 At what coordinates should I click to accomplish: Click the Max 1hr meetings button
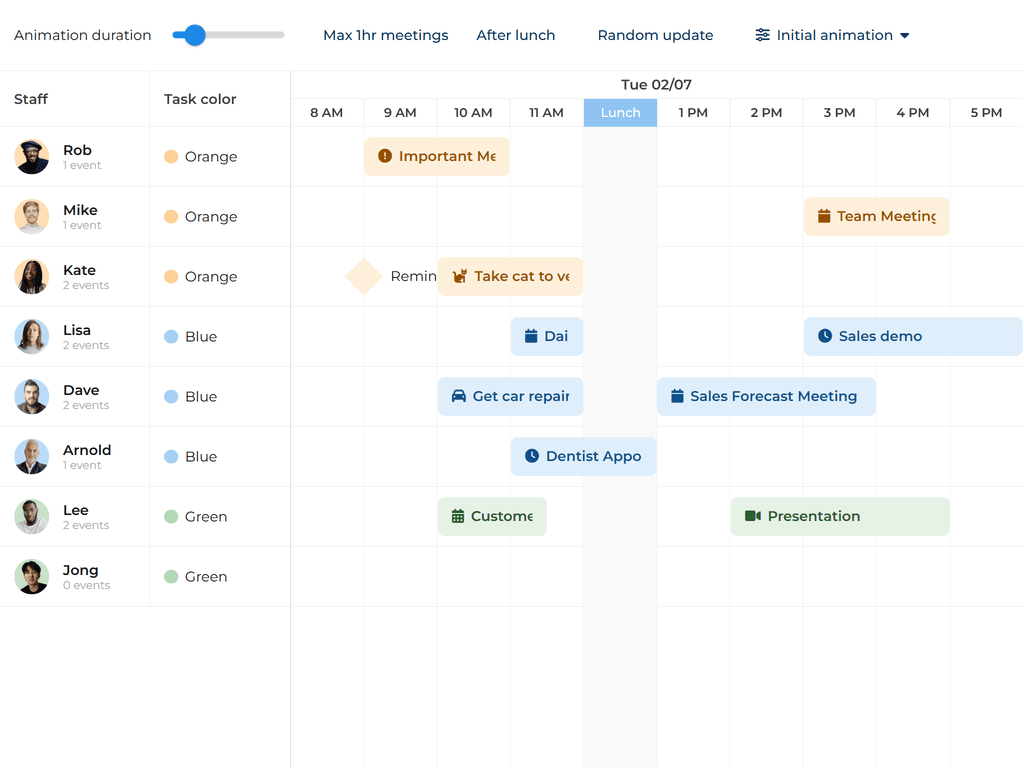385,35
